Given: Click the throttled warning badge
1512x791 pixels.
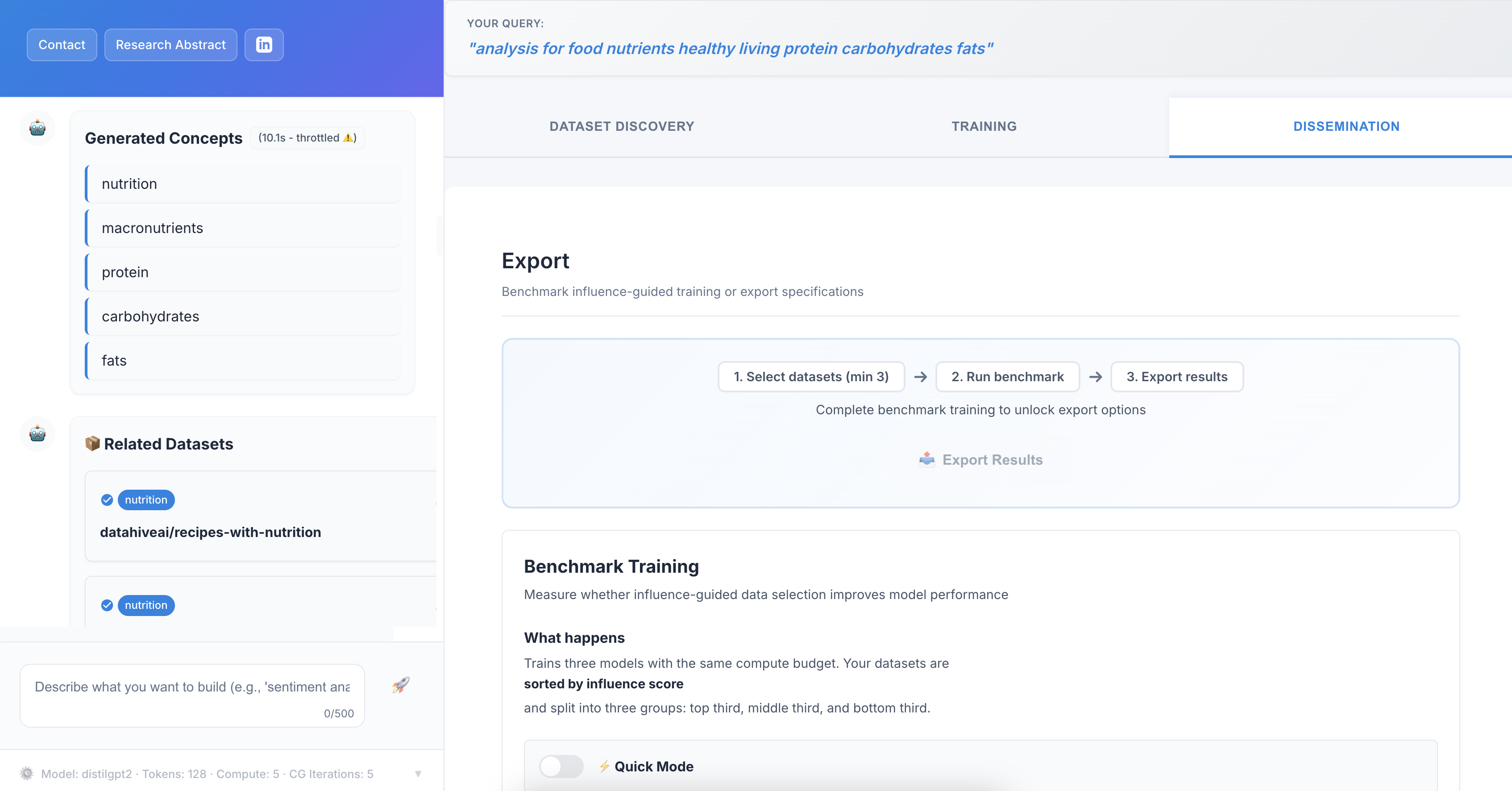Looking at the screenshot, I should click(307, 138).
